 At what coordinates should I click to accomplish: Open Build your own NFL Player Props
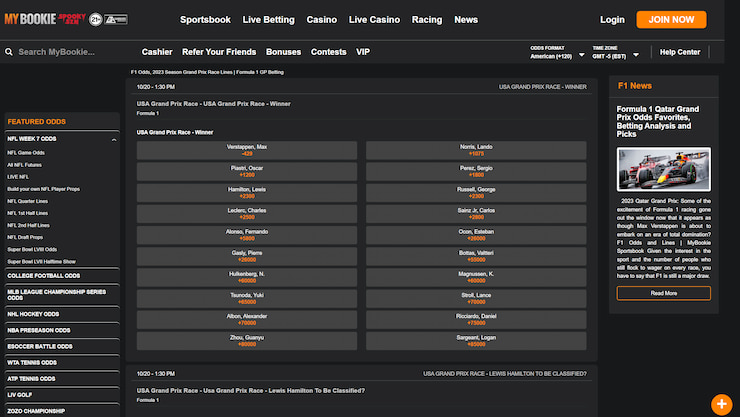pos(43,189)
